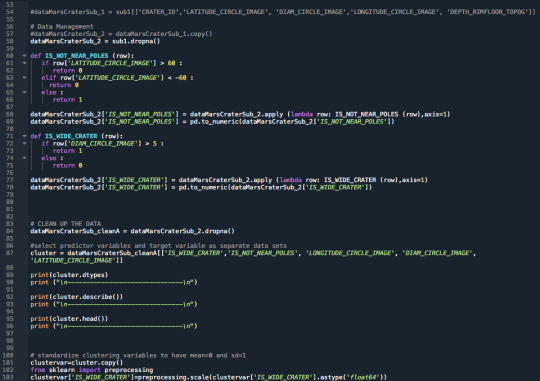Collapse the def IS_WIDE_CRATER fold arrow

(24, 136)
